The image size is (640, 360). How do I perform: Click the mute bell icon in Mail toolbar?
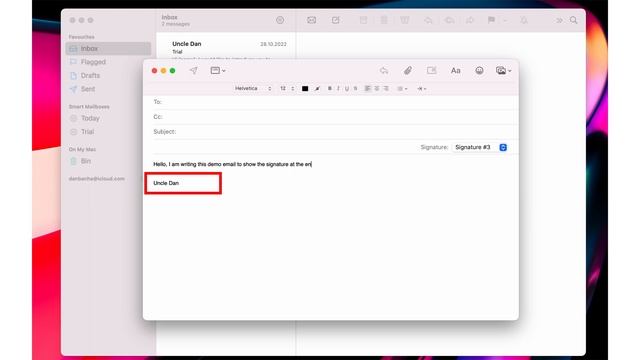524,20
